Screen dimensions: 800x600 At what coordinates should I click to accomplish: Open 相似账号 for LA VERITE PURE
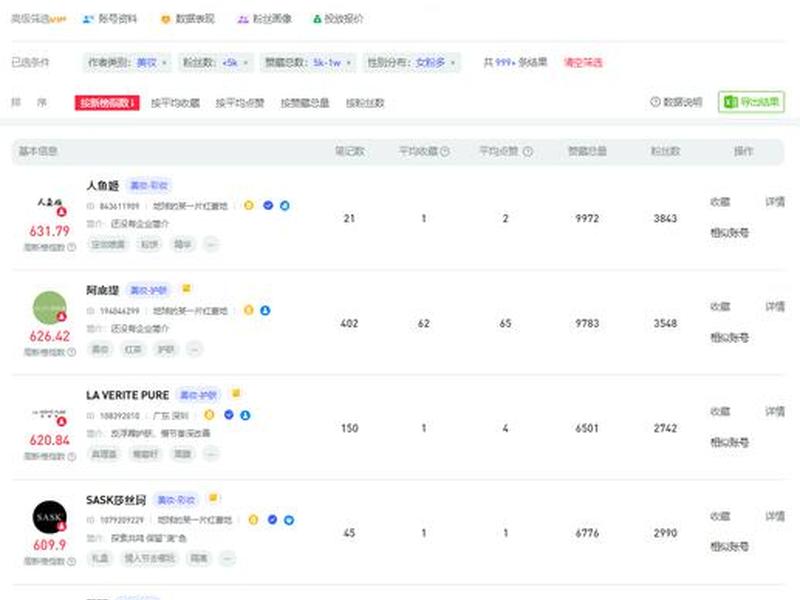730,442
